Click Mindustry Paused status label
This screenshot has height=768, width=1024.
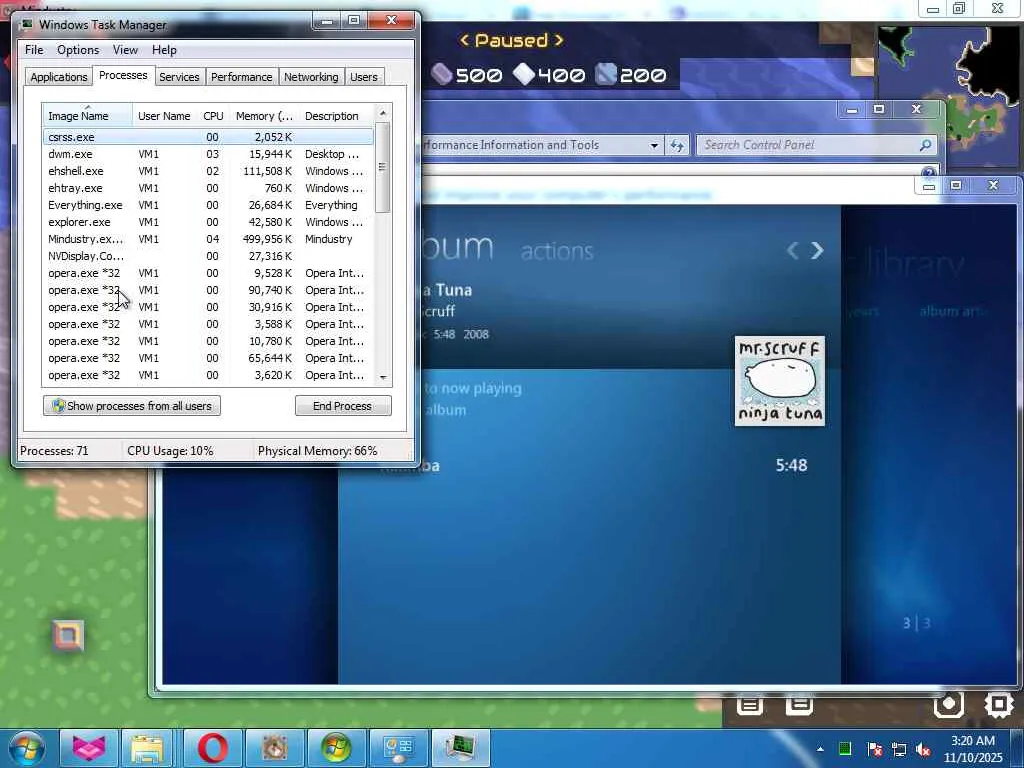tap(511, 40)
